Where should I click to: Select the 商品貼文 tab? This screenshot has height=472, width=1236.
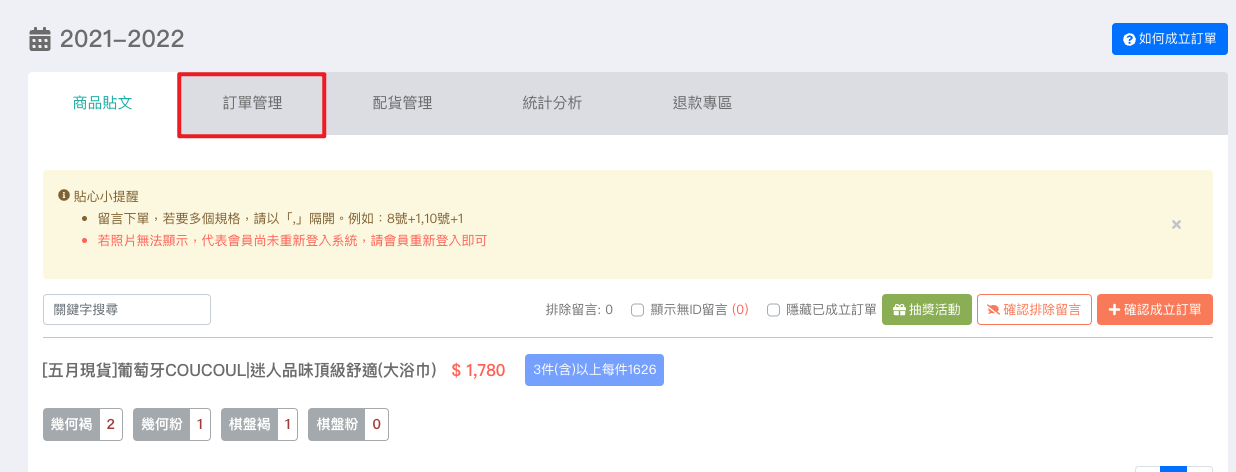102,103
